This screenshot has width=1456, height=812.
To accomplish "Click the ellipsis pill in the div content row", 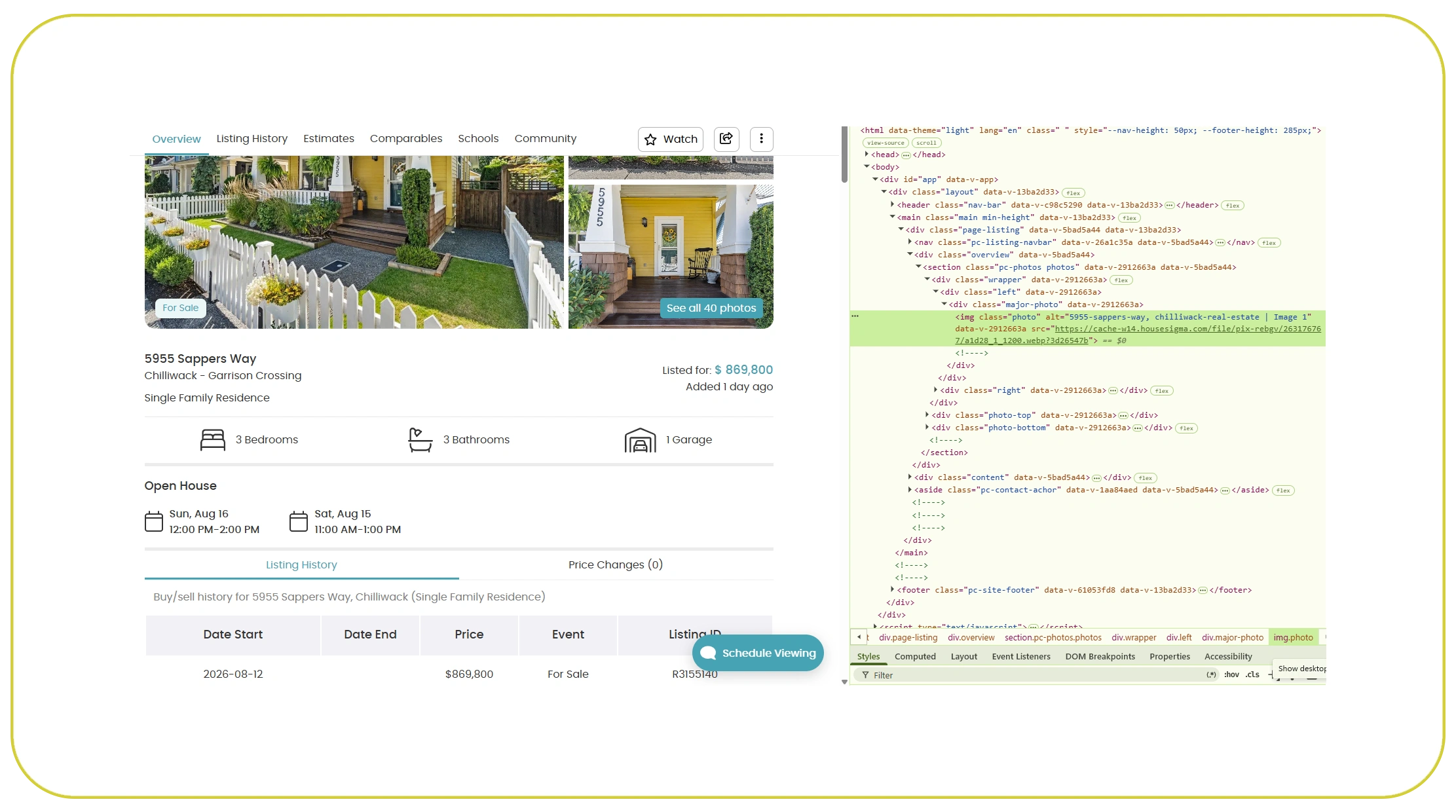I will [x=1096, y=478].
